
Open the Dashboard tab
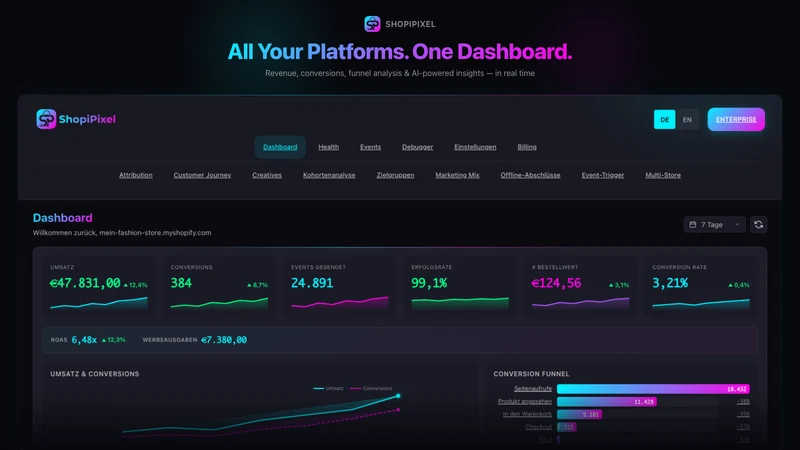coord(280,147)
